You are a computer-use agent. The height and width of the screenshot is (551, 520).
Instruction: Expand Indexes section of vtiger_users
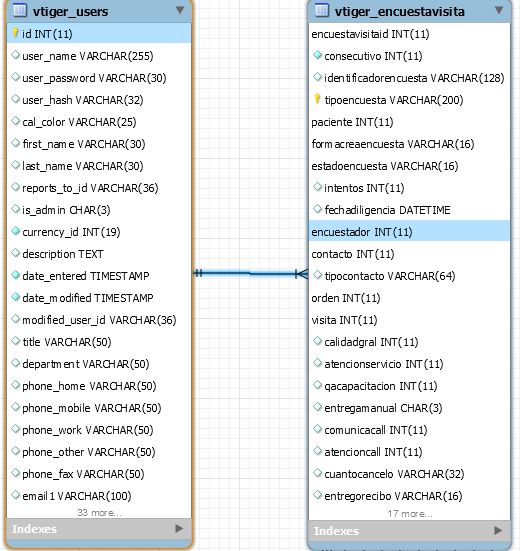click(179, 529)
